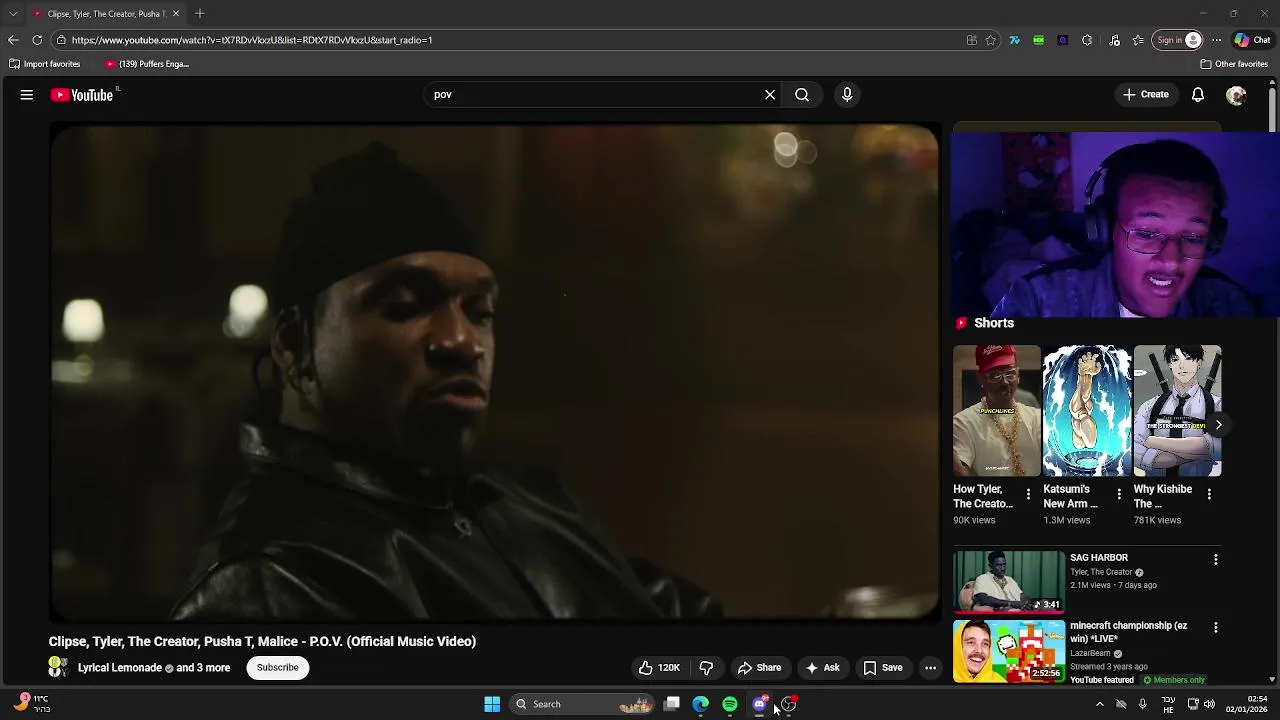Image resolution: width=1280 pixels, height=720 pixels.
Task: Click the Shorts section heading
Action: pyautogui.click(x=994, y=323)
